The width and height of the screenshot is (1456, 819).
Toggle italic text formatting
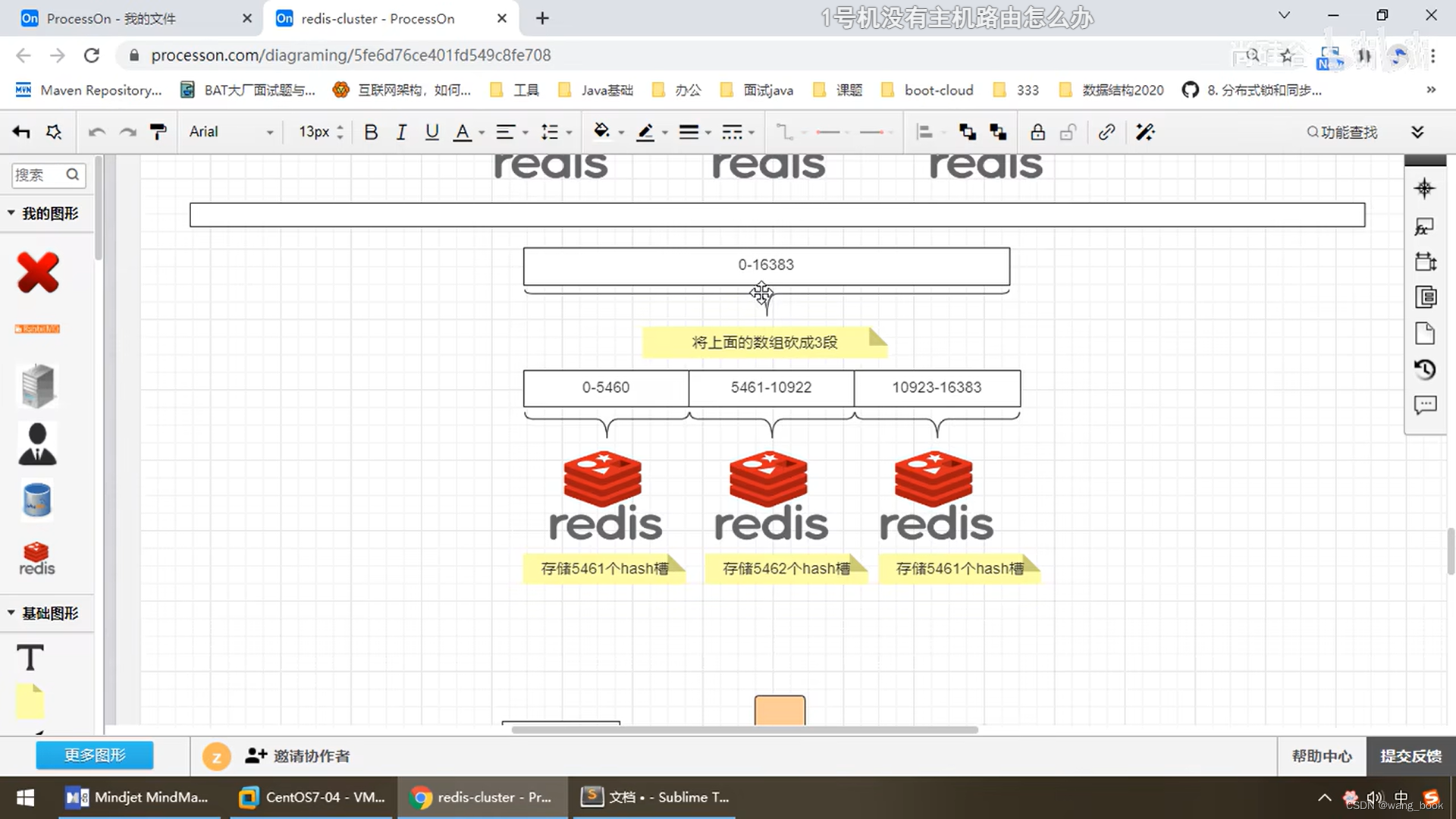pos(401,132)
